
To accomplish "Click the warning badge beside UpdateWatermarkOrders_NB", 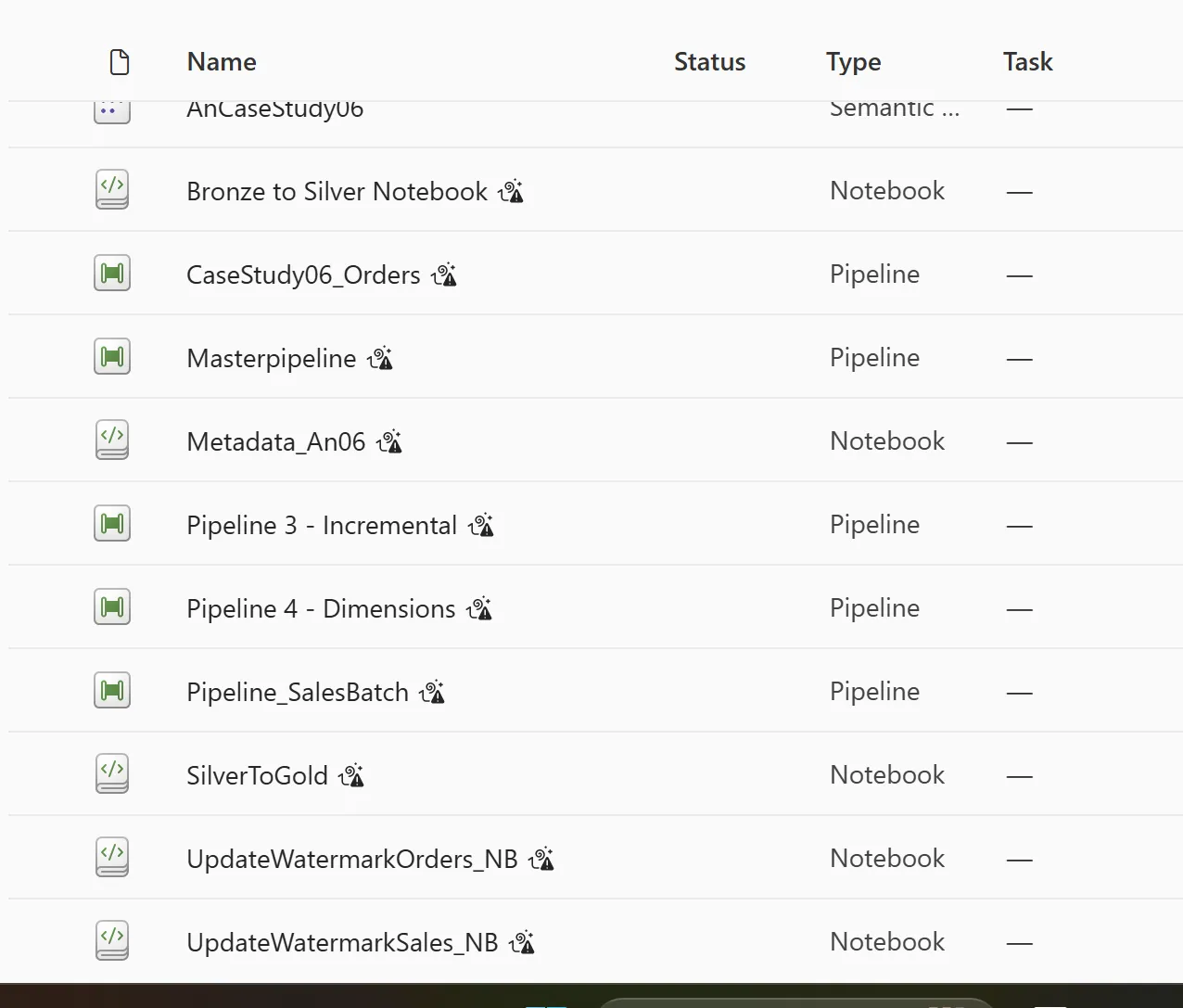I will (x=541, y=859).
